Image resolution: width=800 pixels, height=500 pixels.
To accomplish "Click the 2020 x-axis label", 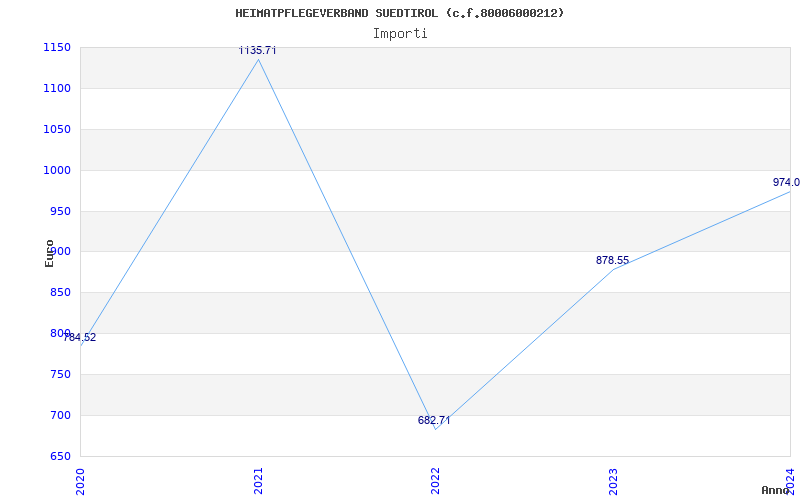I will 80,480.
